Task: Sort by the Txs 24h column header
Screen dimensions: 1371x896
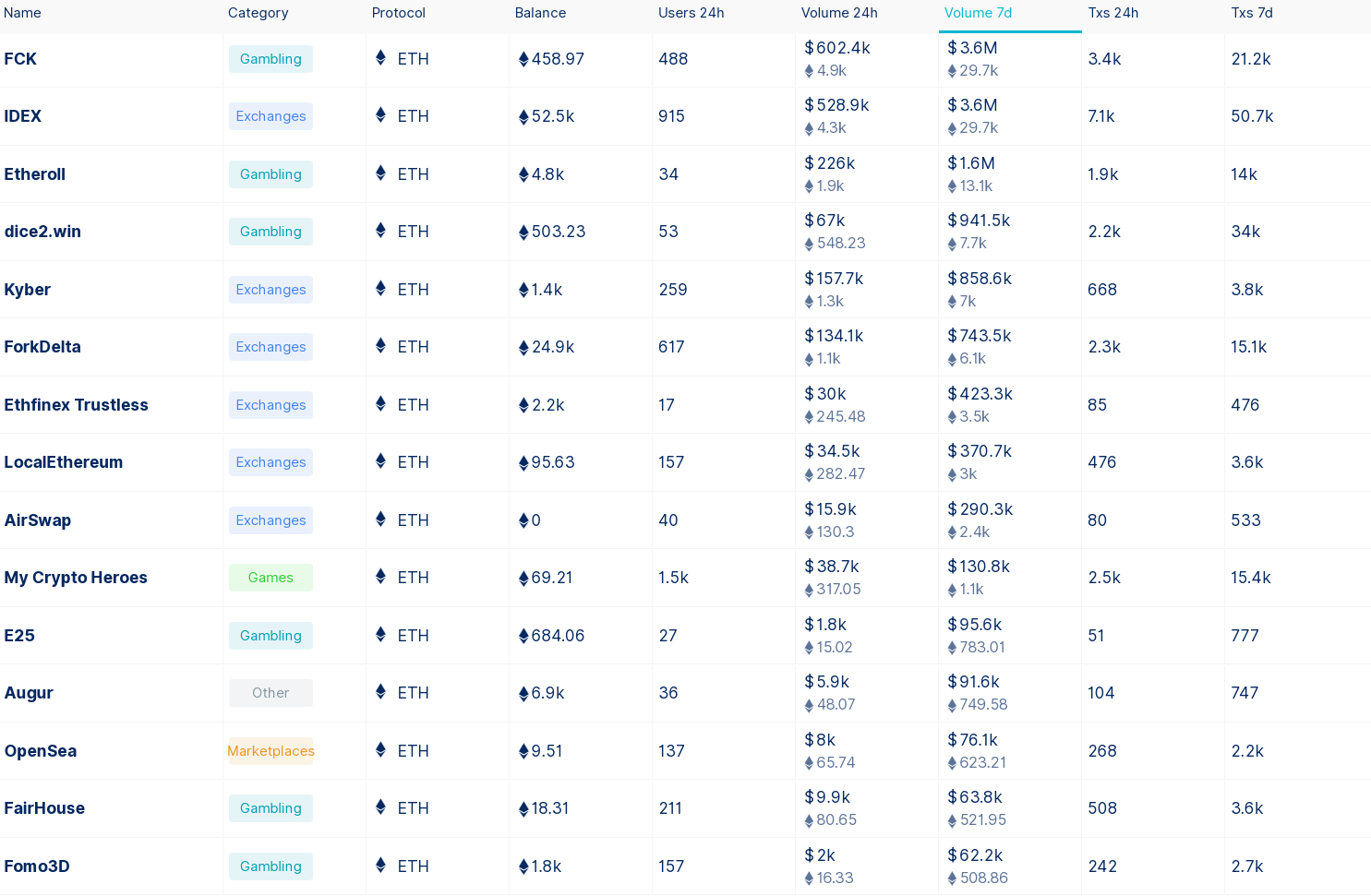Action: (1112, 13)
